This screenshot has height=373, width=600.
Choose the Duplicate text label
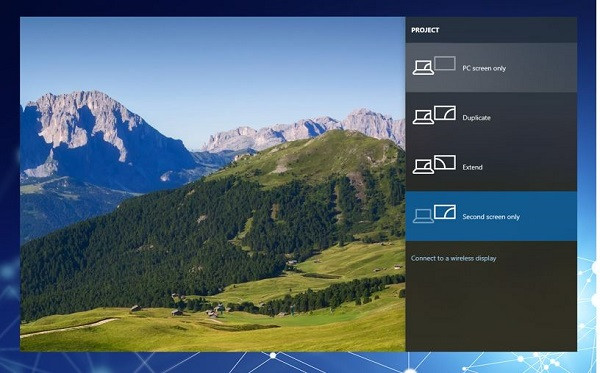(476, 118)
